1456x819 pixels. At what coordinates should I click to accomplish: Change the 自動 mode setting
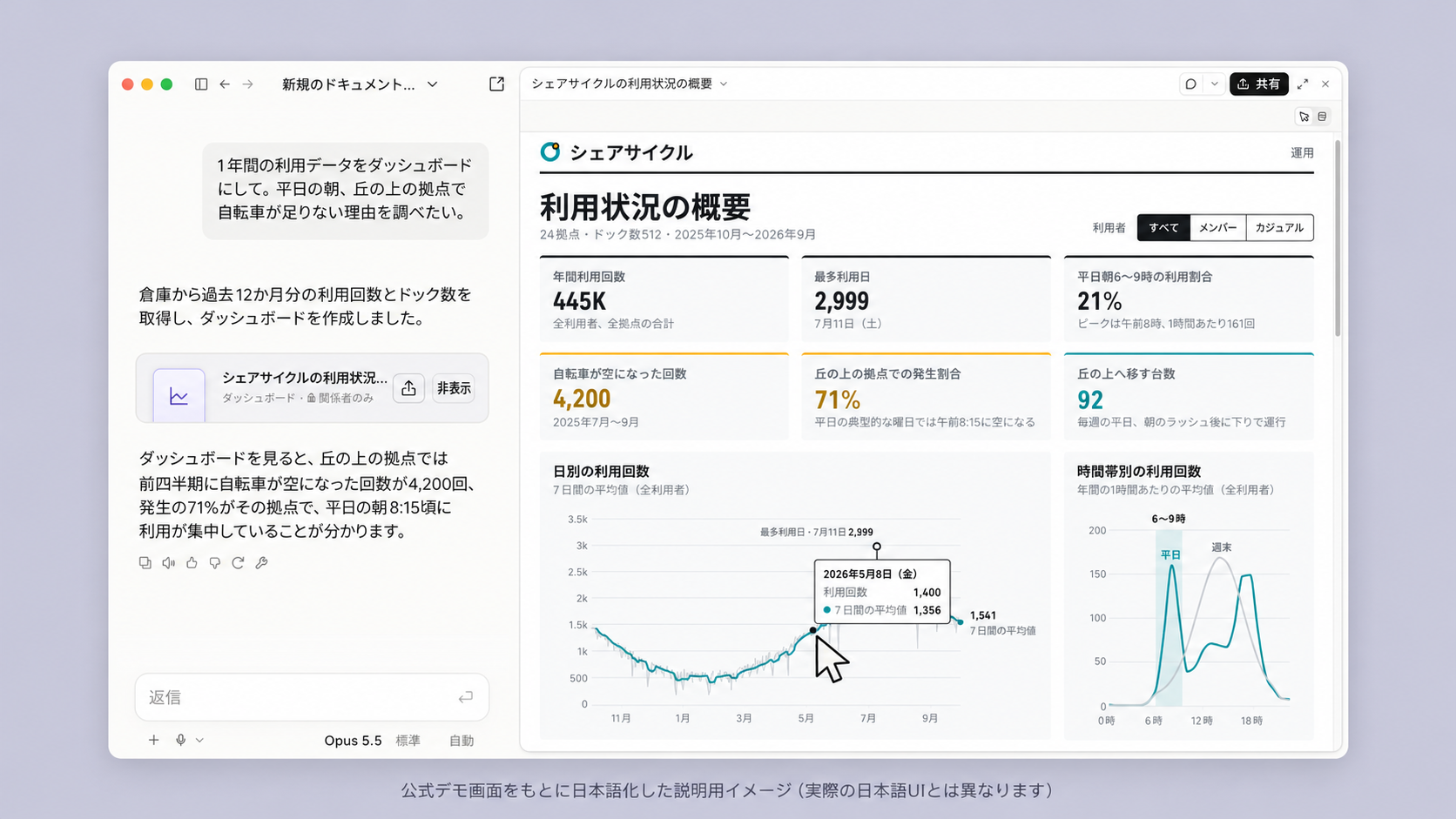462,741
